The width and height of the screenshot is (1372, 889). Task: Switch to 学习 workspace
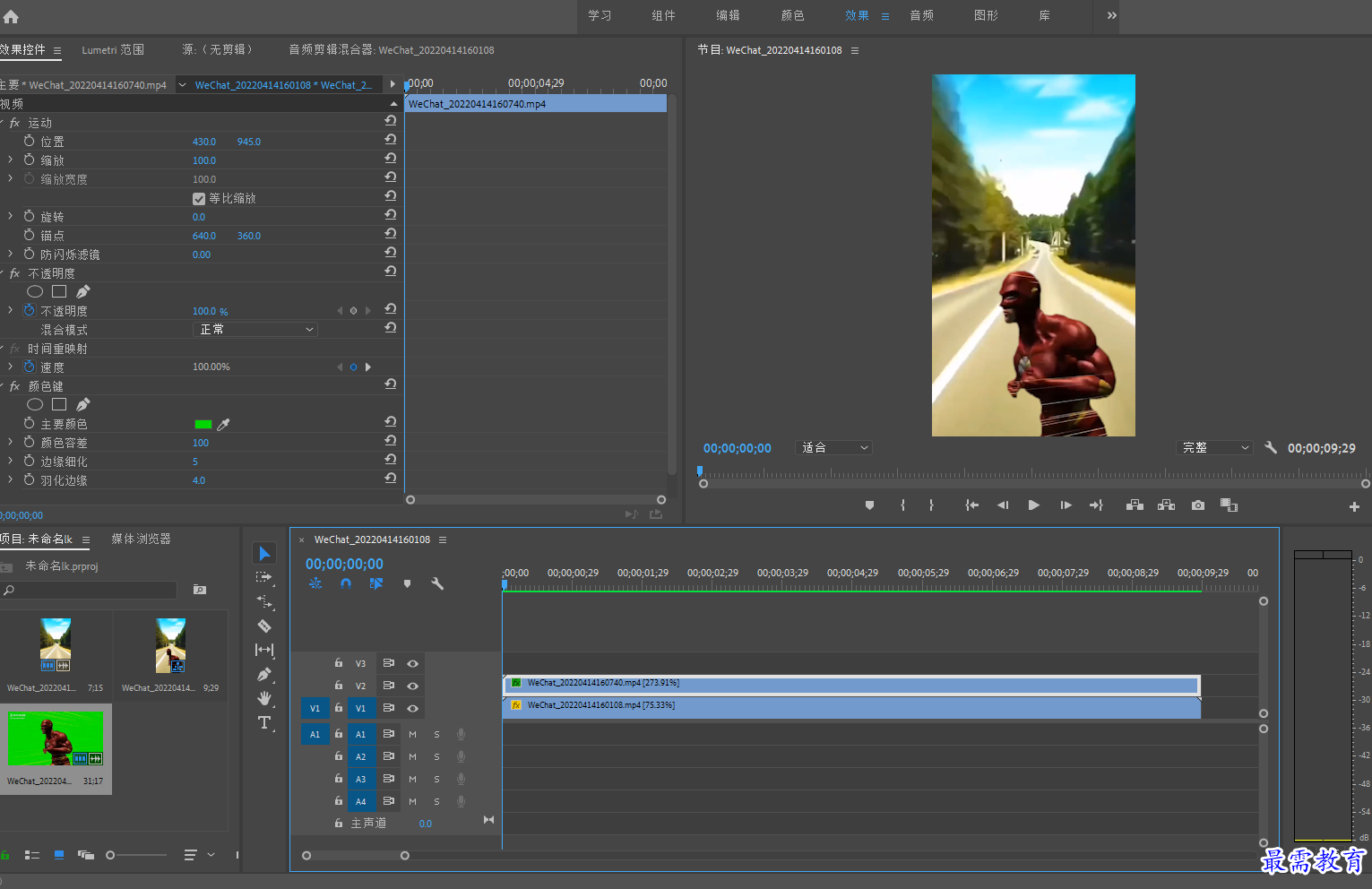click(600, 15)
